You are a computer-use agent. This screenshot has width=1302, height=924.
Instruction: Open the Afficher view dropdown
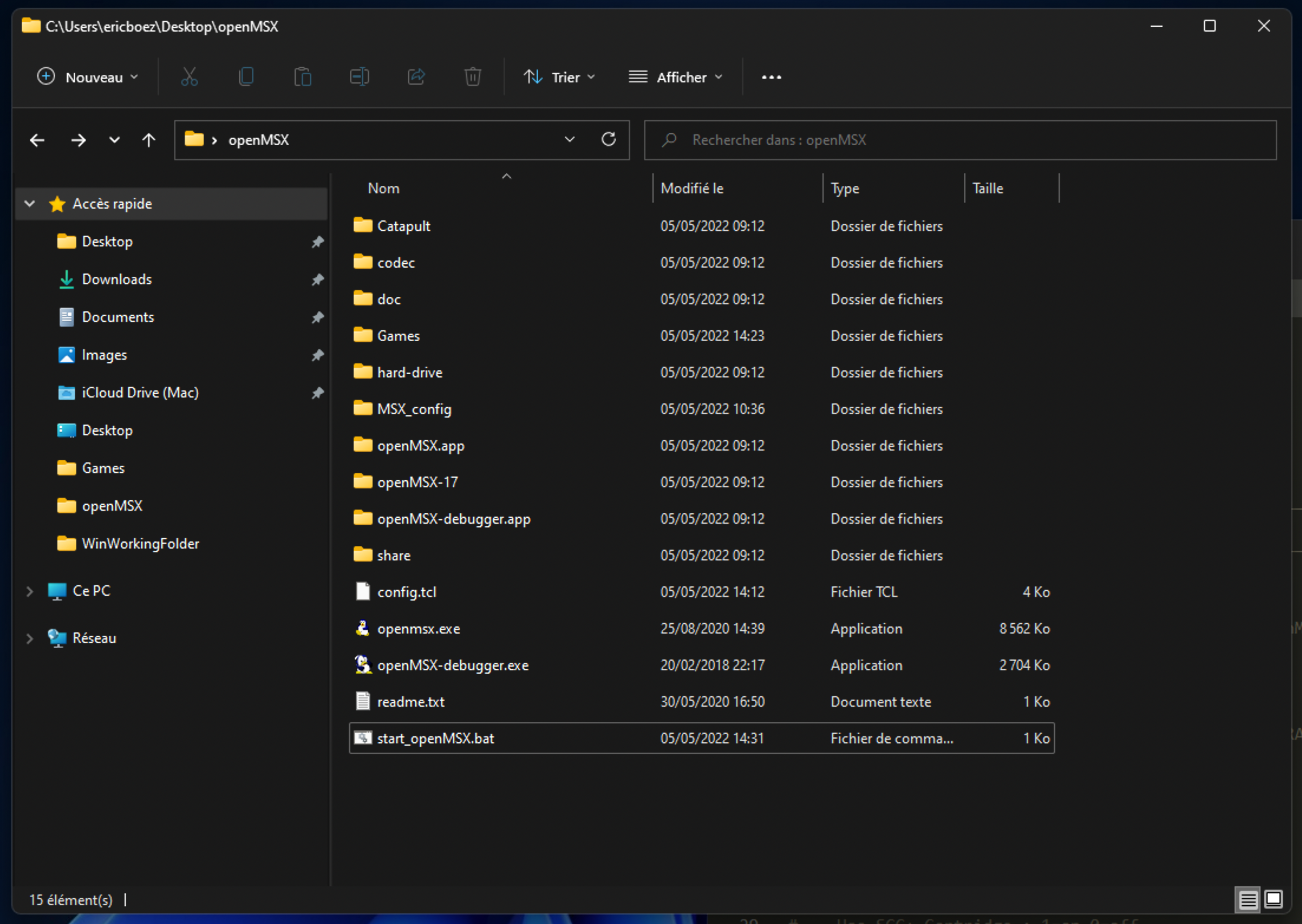676,77
